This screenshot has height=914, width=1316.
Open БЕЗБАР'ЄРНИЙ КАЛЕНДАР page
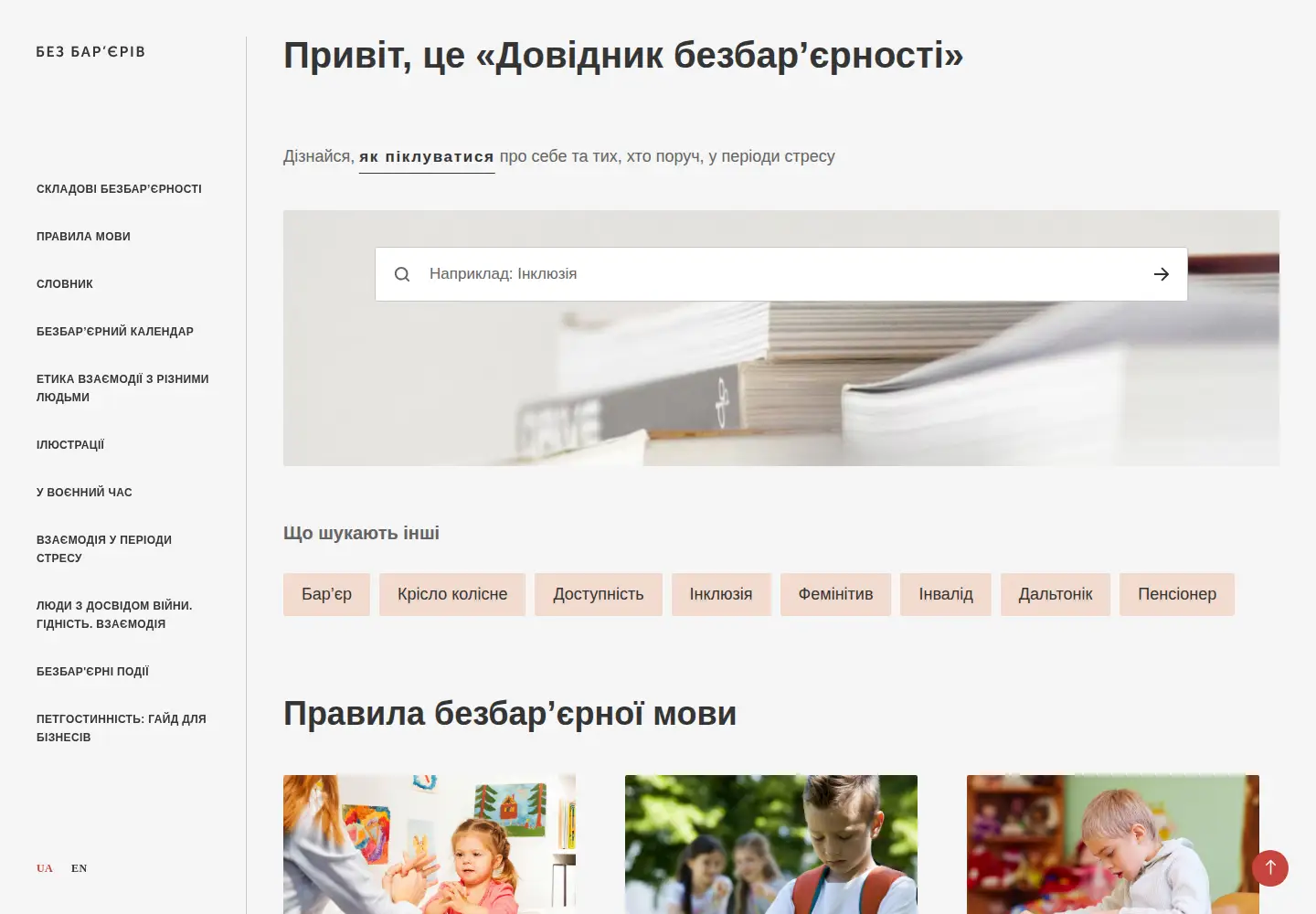tap(115, 332)
